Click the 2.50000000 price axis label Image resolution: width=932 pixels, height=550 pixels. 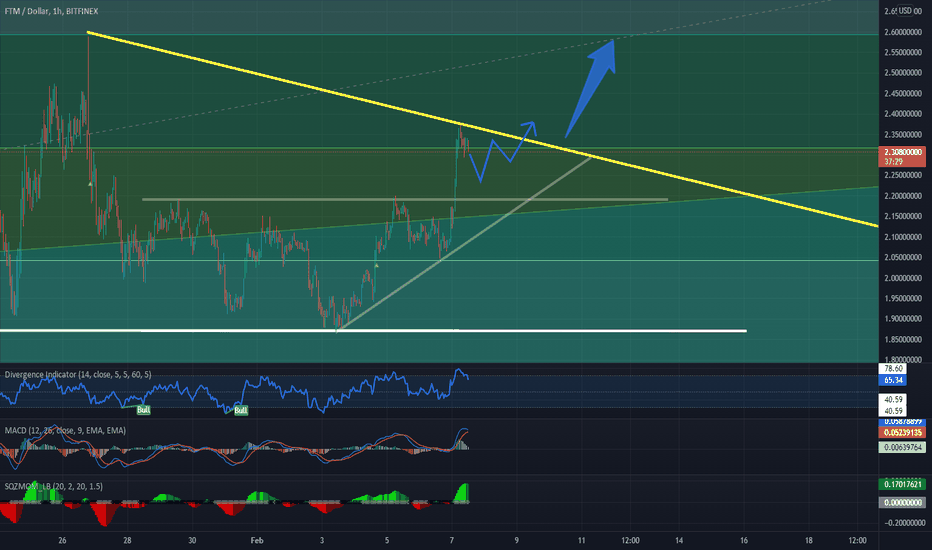coord(903,73)
